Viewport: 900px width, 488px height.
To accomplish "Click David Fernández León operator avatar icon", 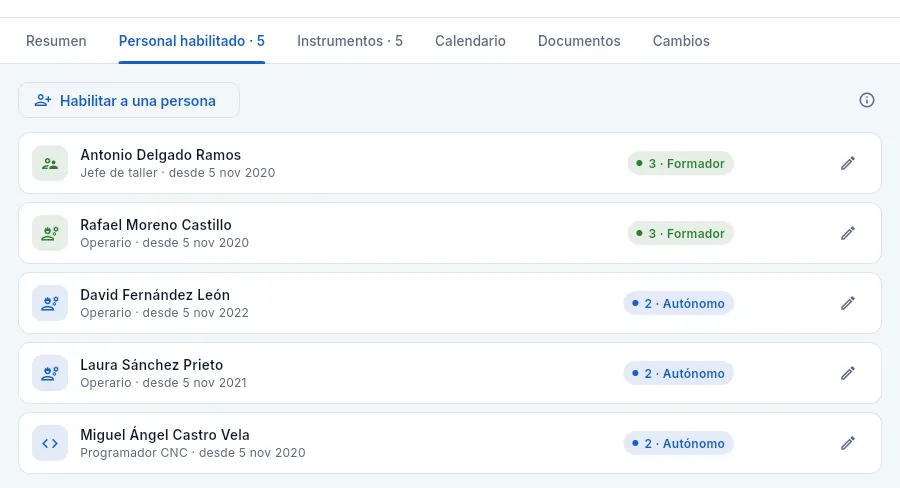I will pyautogui.click(x=50, y=303).
